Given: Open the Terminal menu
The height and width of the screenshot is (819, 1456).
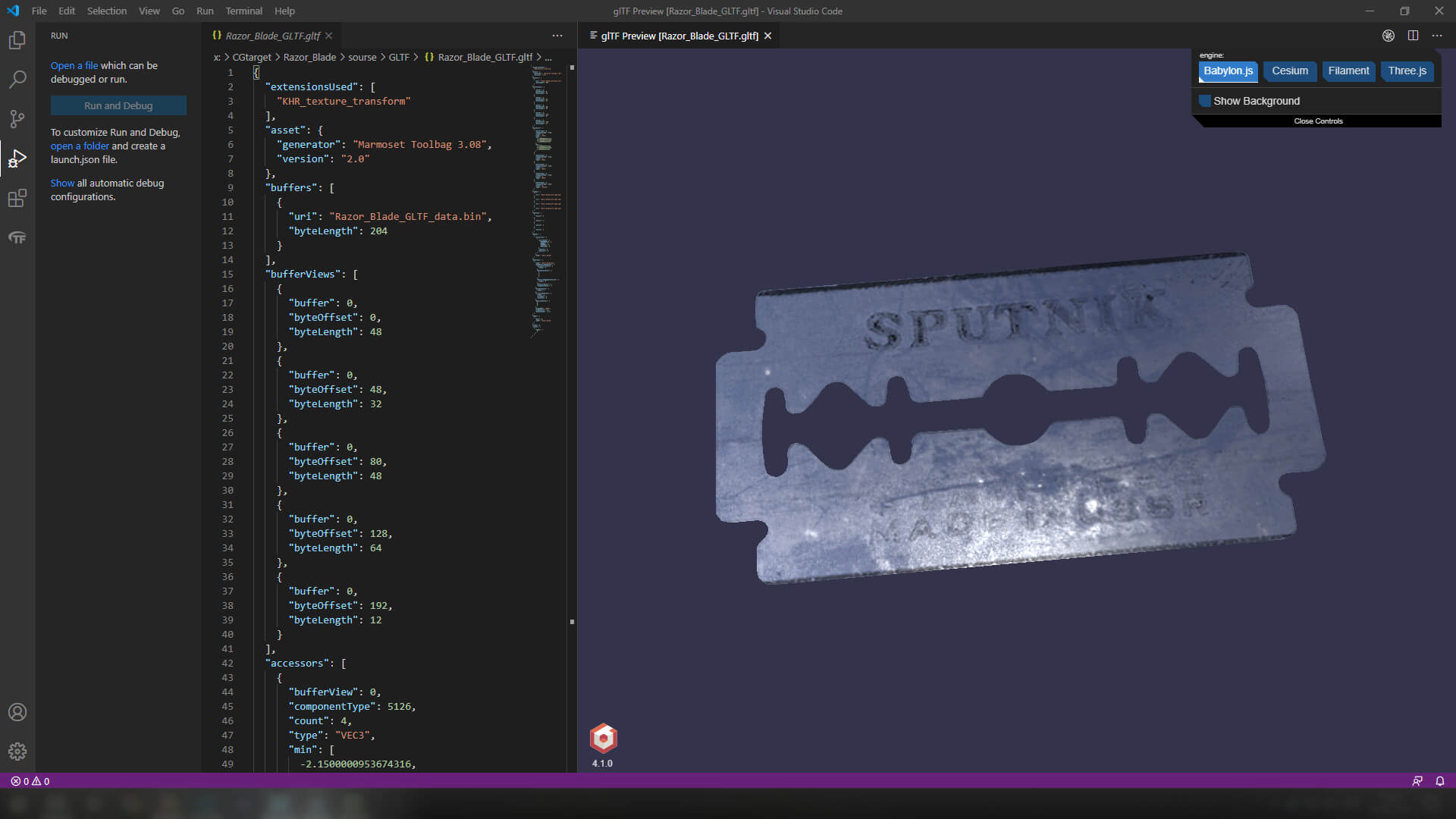Looking at the screenshot, I should pos(243,11).
